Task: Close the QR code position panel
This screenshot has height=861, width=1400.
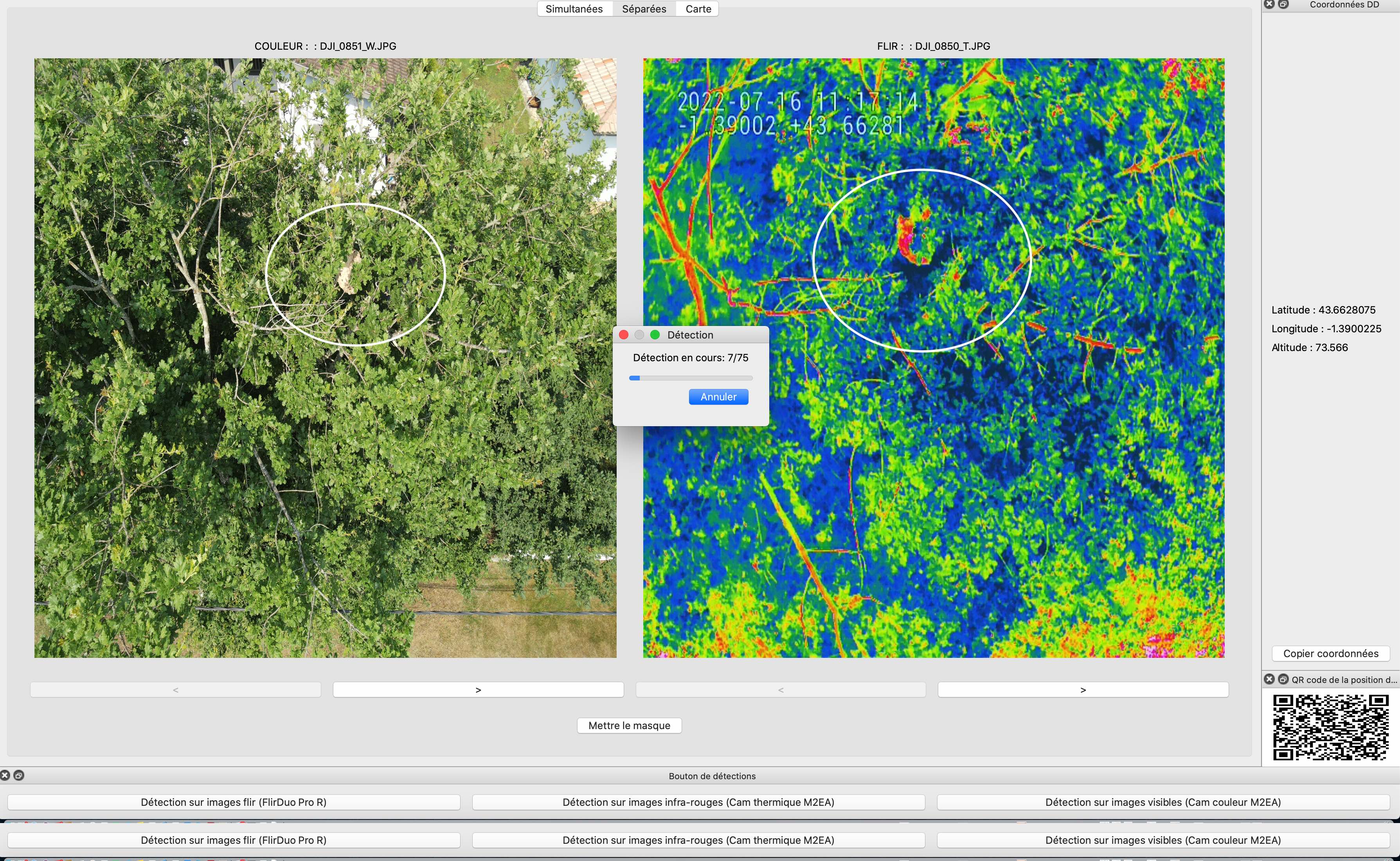Action: click(1269, 679)
